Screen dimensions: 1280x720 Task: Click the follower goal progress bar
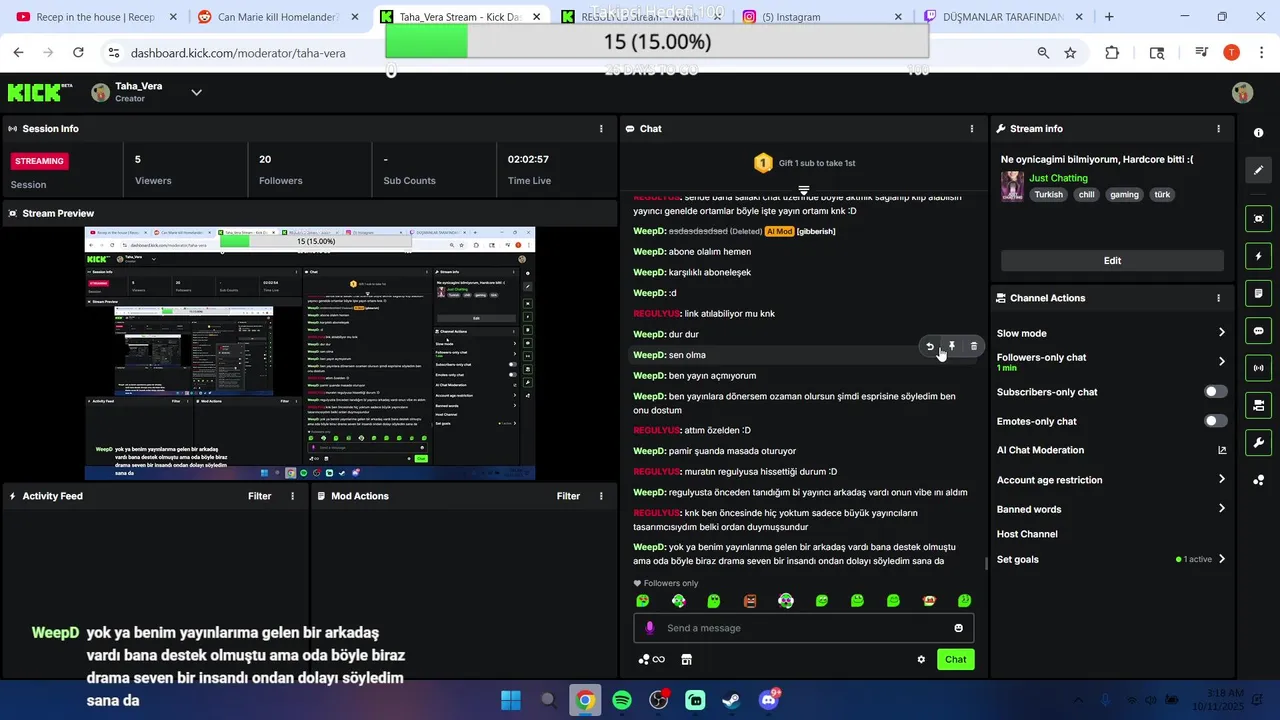point(657,42)
